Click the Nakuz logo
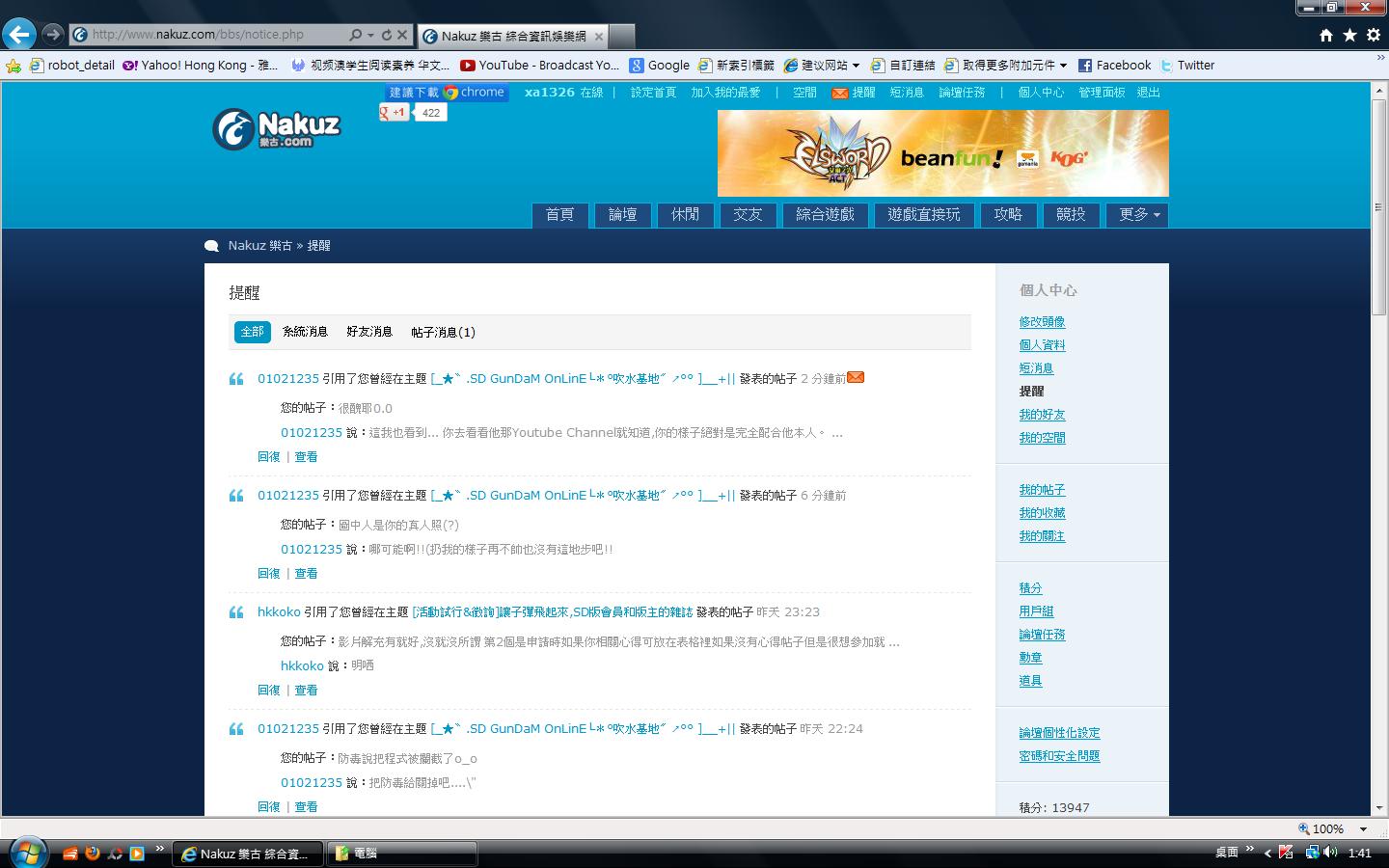 pyautogui.click(x=277, y=130)
